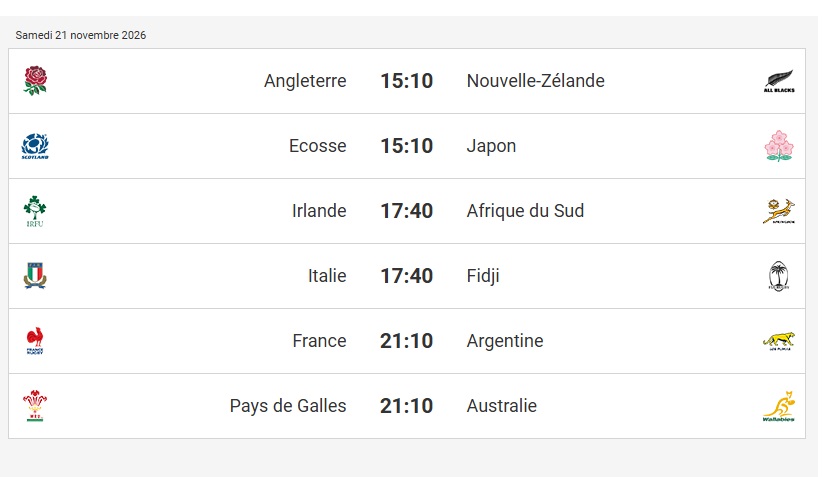Open the Ecosse vs Japon 15:10 fixture
829x477 pixels.
point(407,146)
